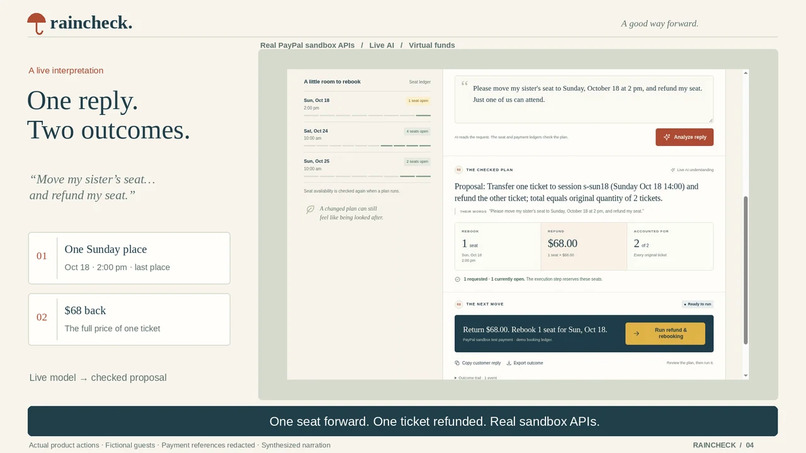Click the Seat ledger label

419,82
